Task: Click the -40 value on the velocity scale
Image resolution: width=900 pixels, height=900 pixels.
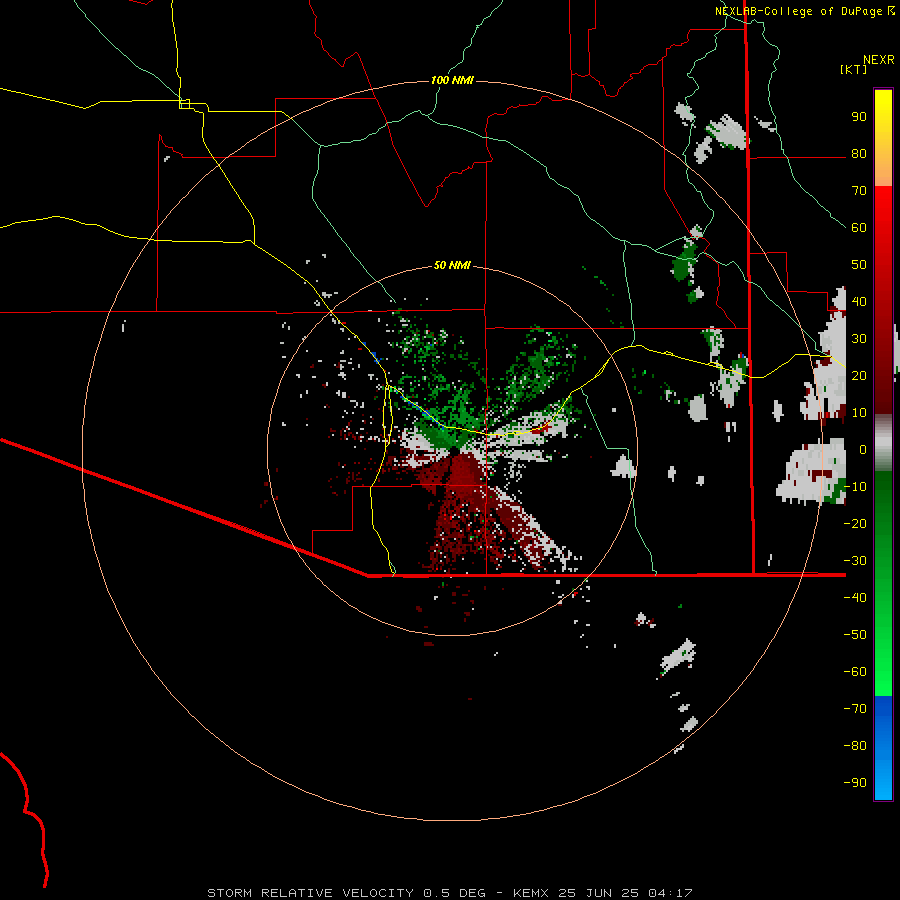Action: point(855,598)
